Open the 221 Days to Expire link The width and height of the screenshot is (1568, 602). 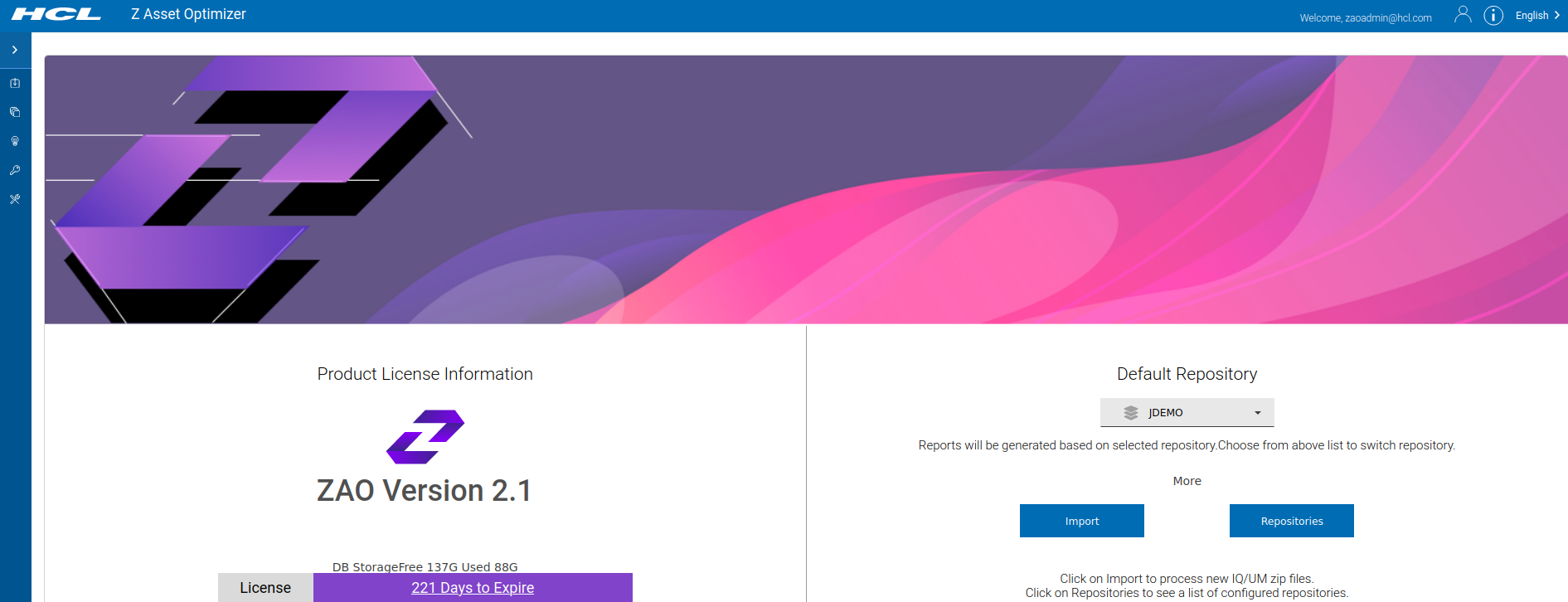tap(473, 588)
